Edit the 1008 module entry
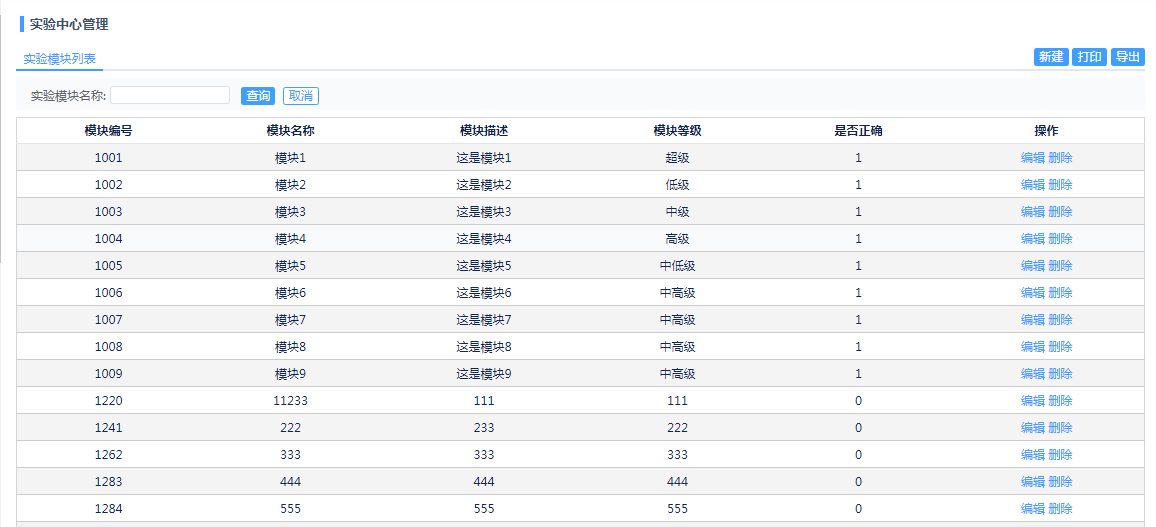 [x=1032, y=346]
